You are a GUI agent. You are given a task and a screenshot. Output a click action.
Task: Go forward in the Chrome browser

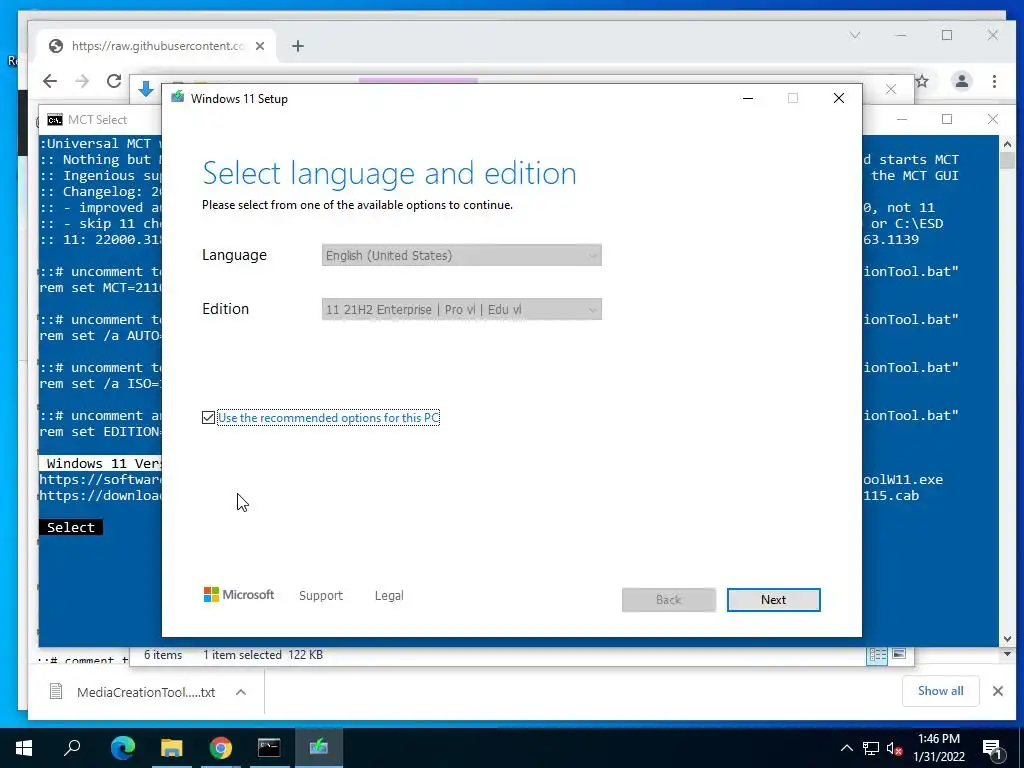(82, 81)
